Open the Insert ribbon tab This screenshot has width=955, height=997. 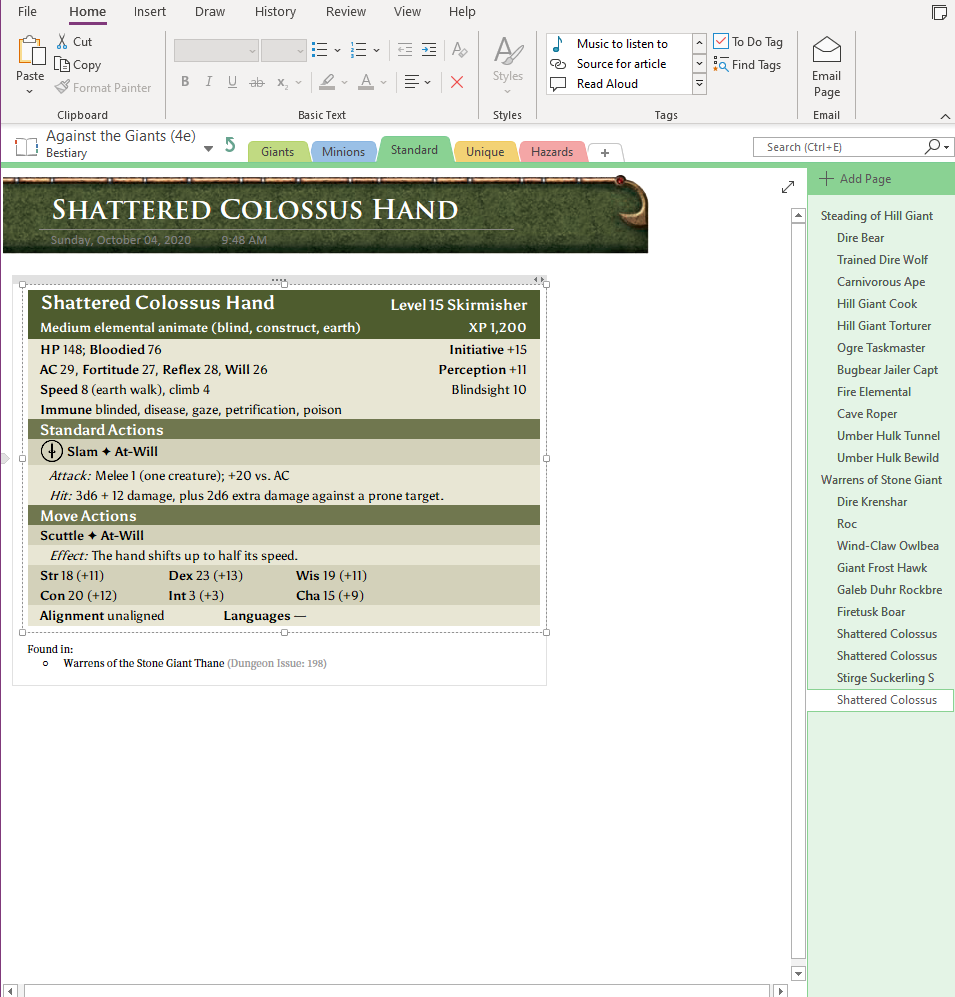(x=149, y=11)
